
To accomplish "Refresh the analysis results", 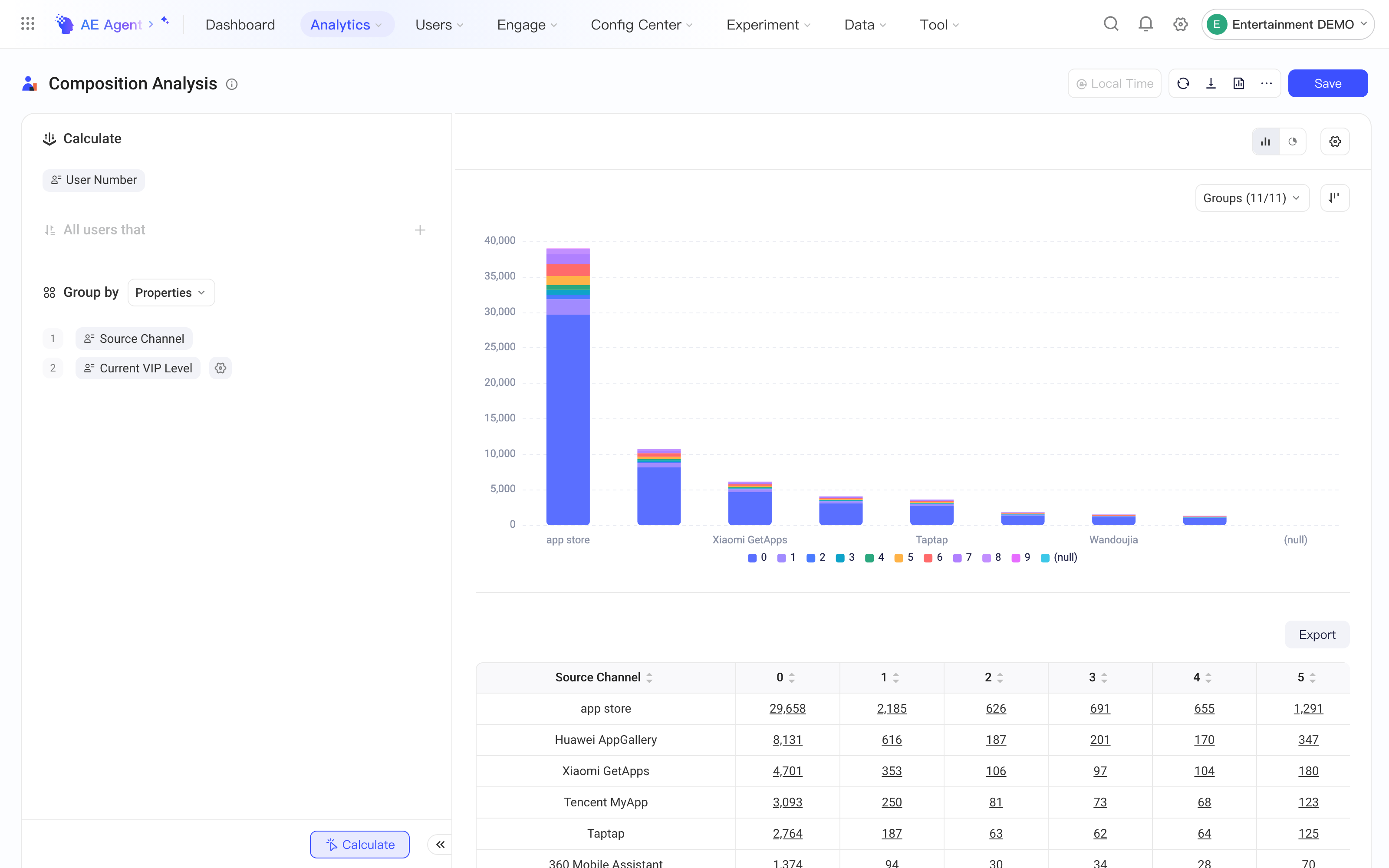I will point(1183,84).
